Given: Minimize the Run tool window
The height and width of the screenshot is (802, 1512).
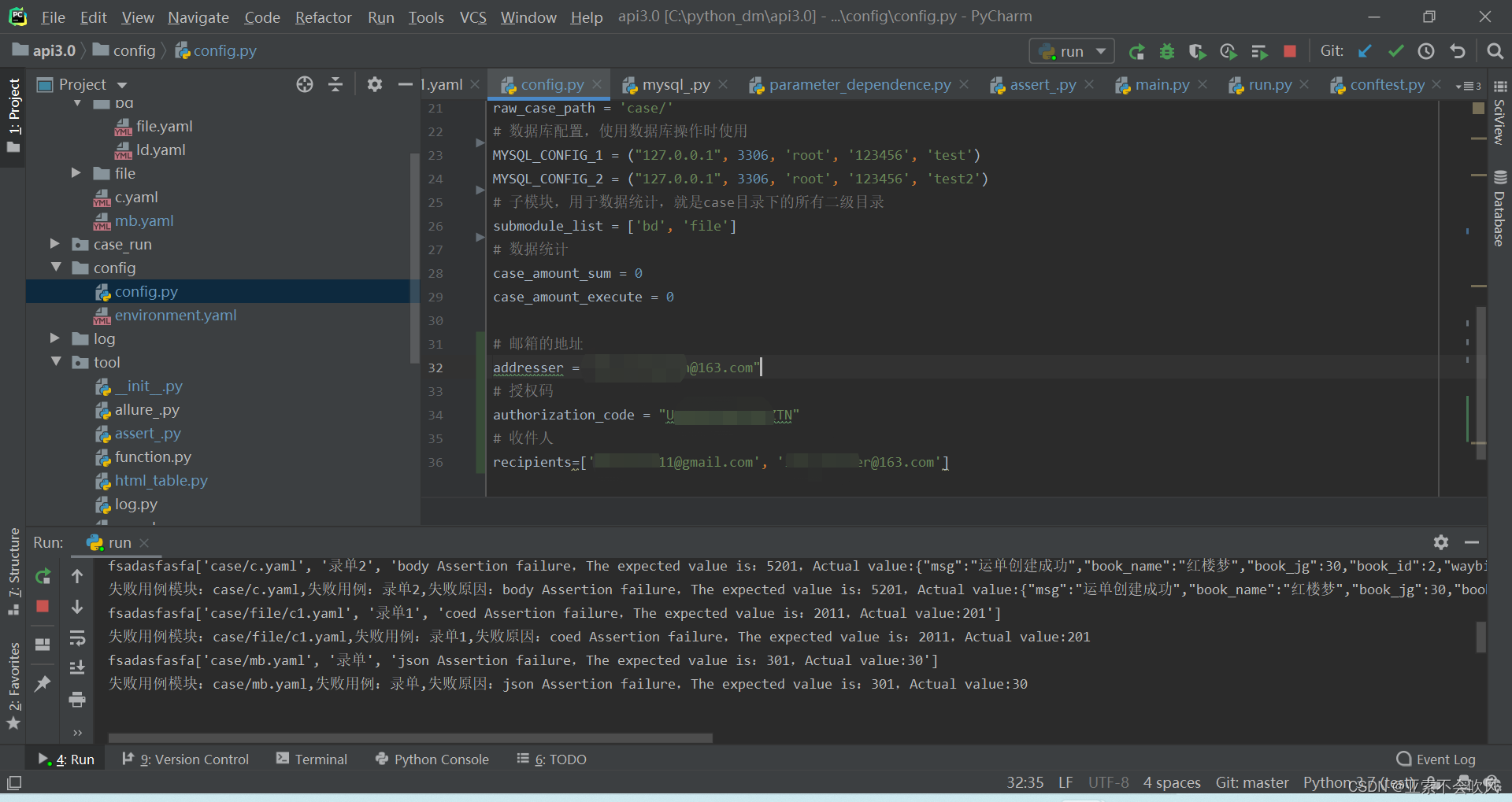Looking at the screenshot, I should [x=1471, y=542].
